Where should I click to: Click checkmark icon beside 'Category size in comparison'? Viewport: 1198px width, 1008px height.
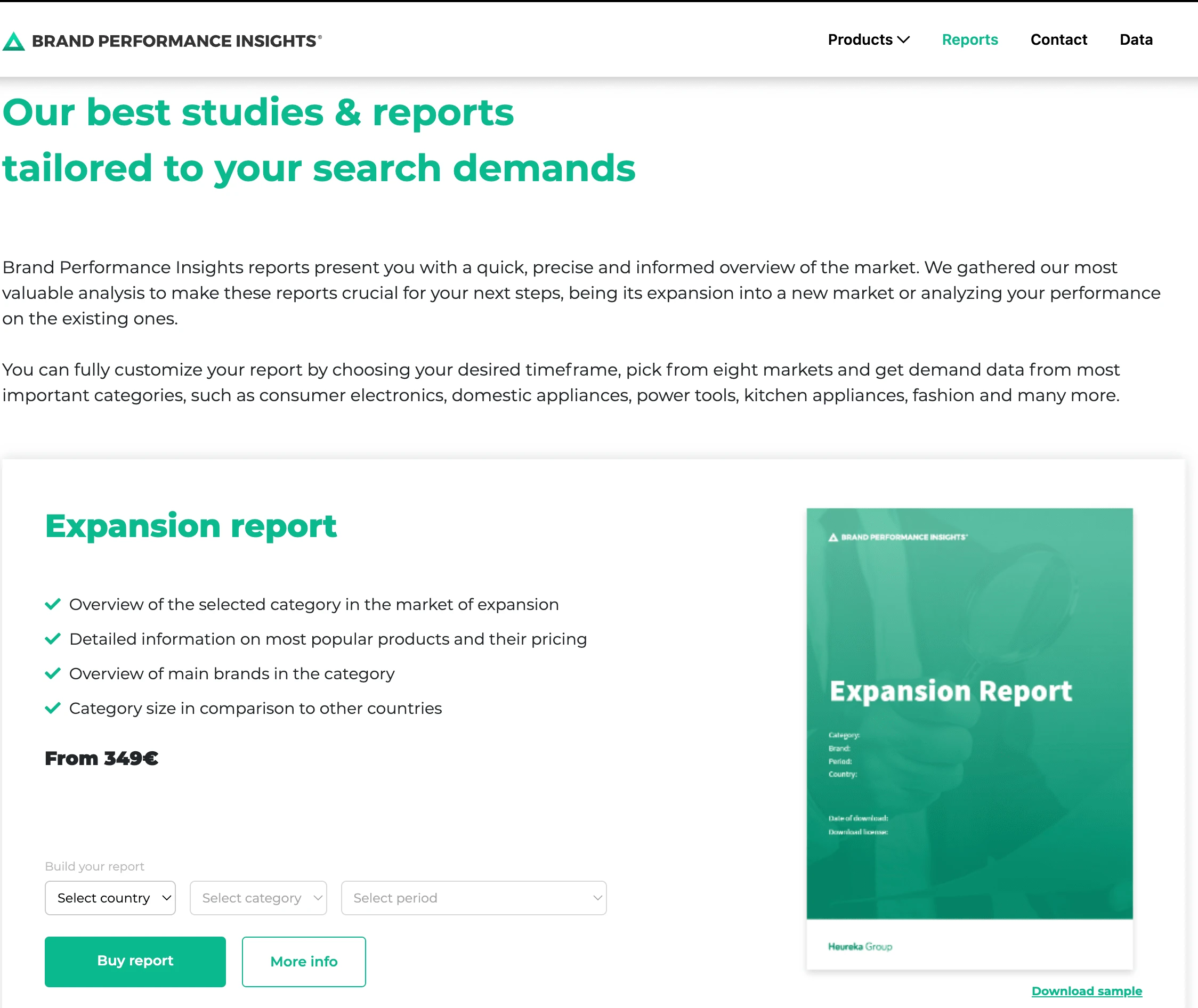[x=53, y=708]
